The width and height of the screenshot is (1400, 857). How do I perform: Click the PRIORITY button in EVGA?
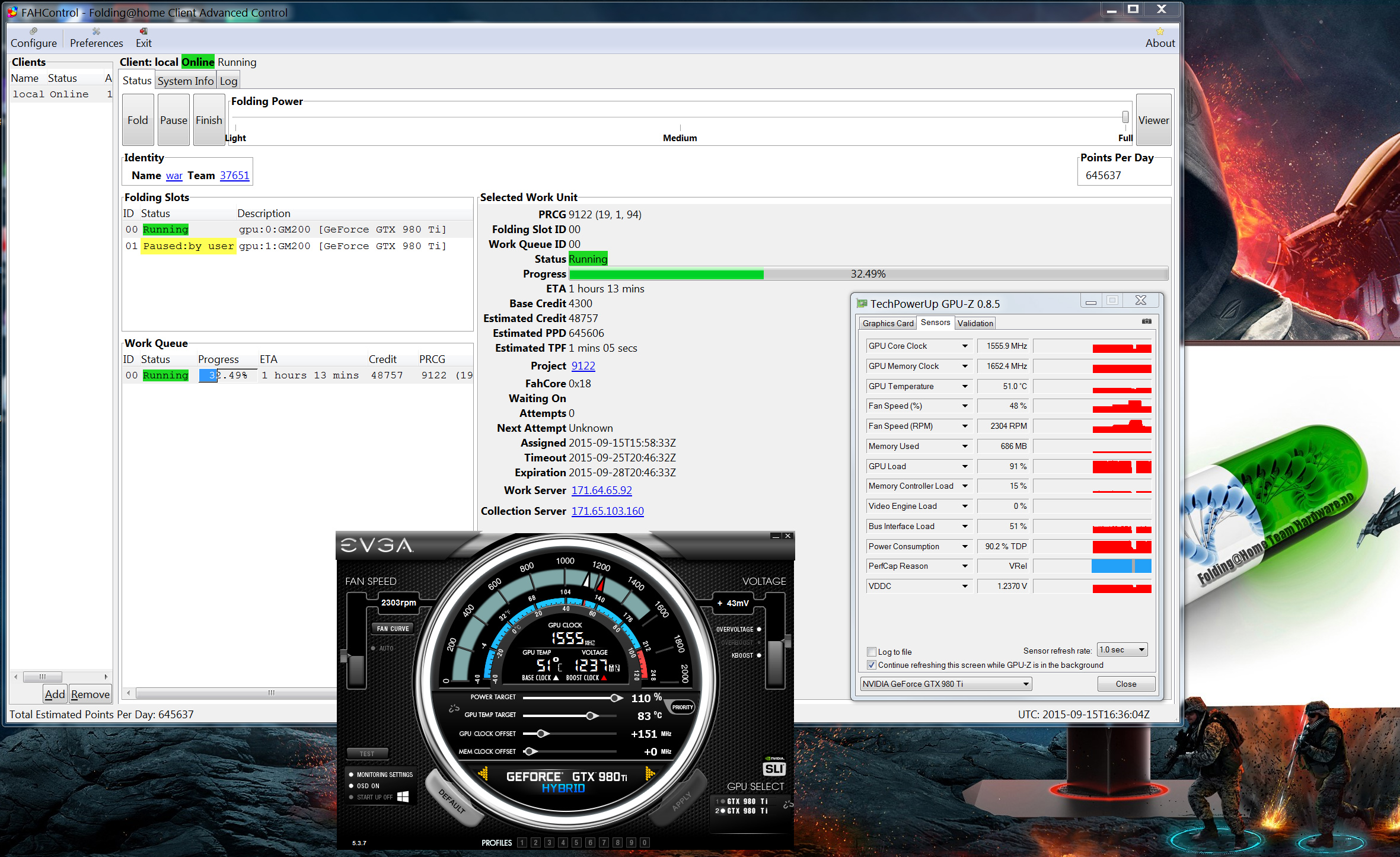(682, 707)
